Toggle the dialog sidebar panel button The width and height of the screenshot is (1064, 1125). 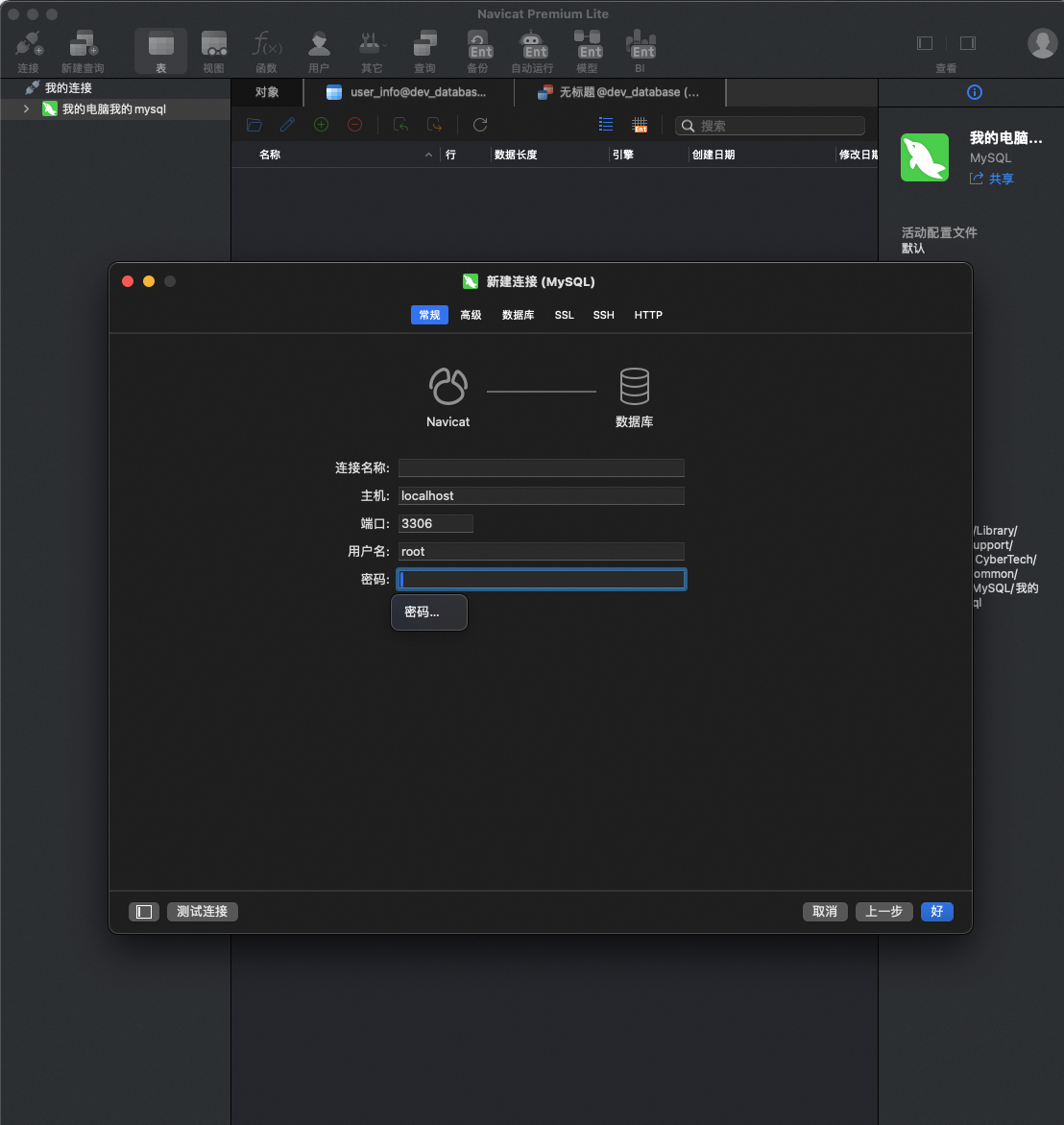tap(144, 912)
